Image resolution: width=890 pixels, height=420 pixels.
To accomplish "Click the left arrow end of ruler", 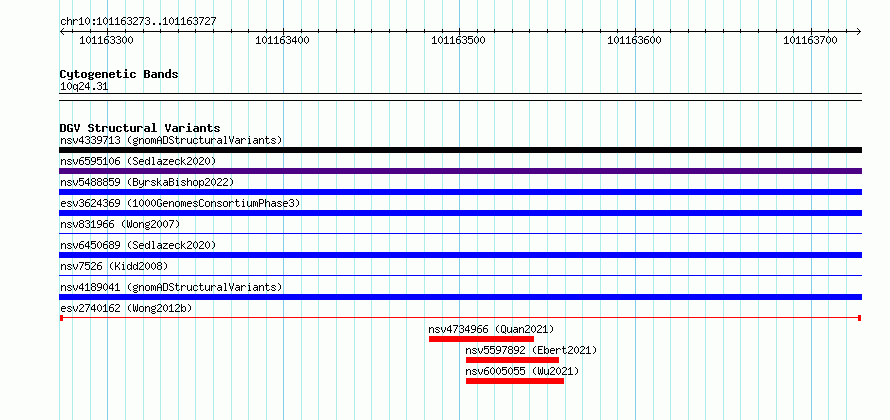I will point(62,31).
